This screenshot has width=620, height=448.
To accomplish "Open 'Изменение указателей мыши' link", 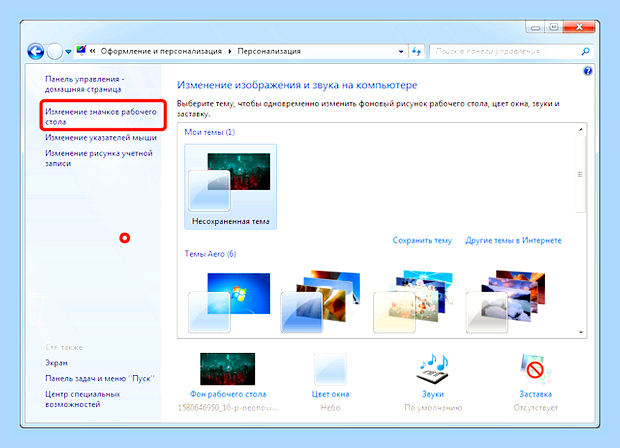I will (x=101, y=138).
